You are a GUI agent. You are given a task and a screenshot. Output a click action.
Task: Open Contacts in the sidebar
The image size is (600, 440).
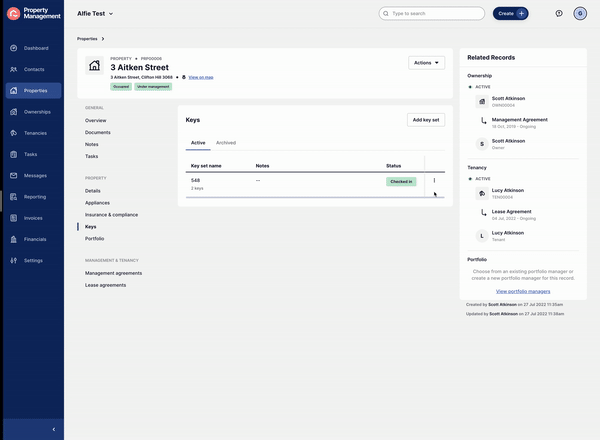click(x=33, y=70)
